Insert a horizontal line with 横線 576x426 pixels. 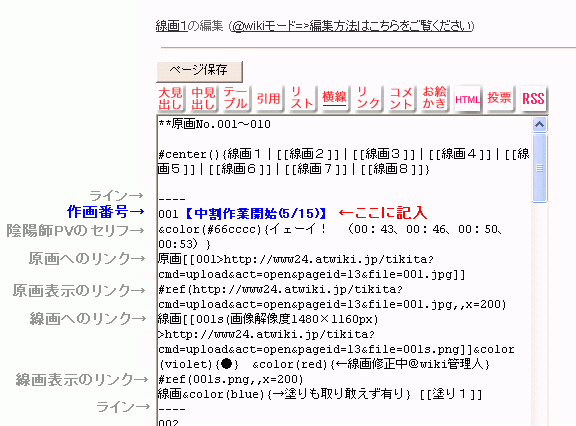(335, 98)
